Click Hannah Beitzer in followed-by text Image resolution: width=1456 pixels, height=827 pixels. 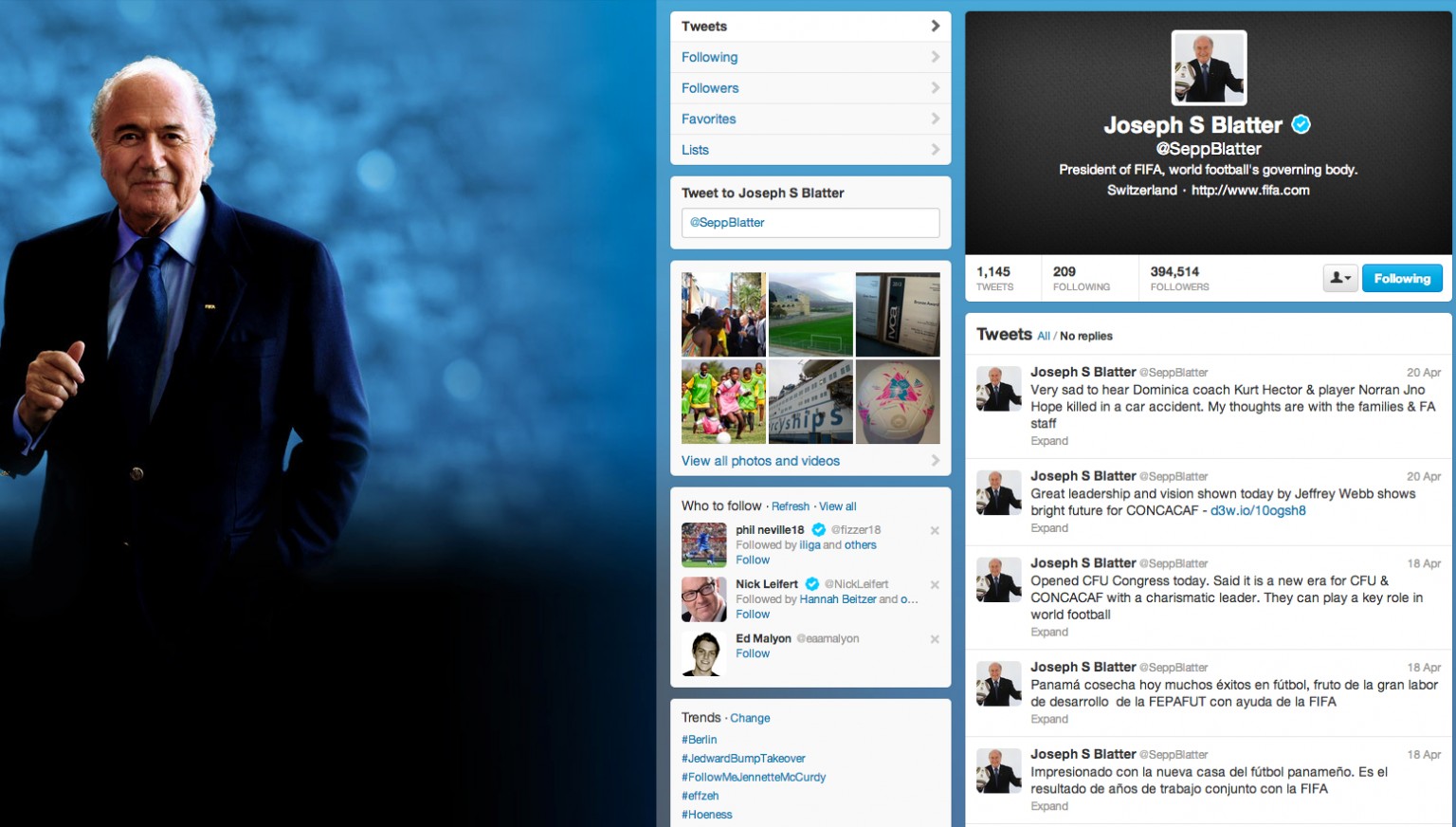(x=838, y=599)
